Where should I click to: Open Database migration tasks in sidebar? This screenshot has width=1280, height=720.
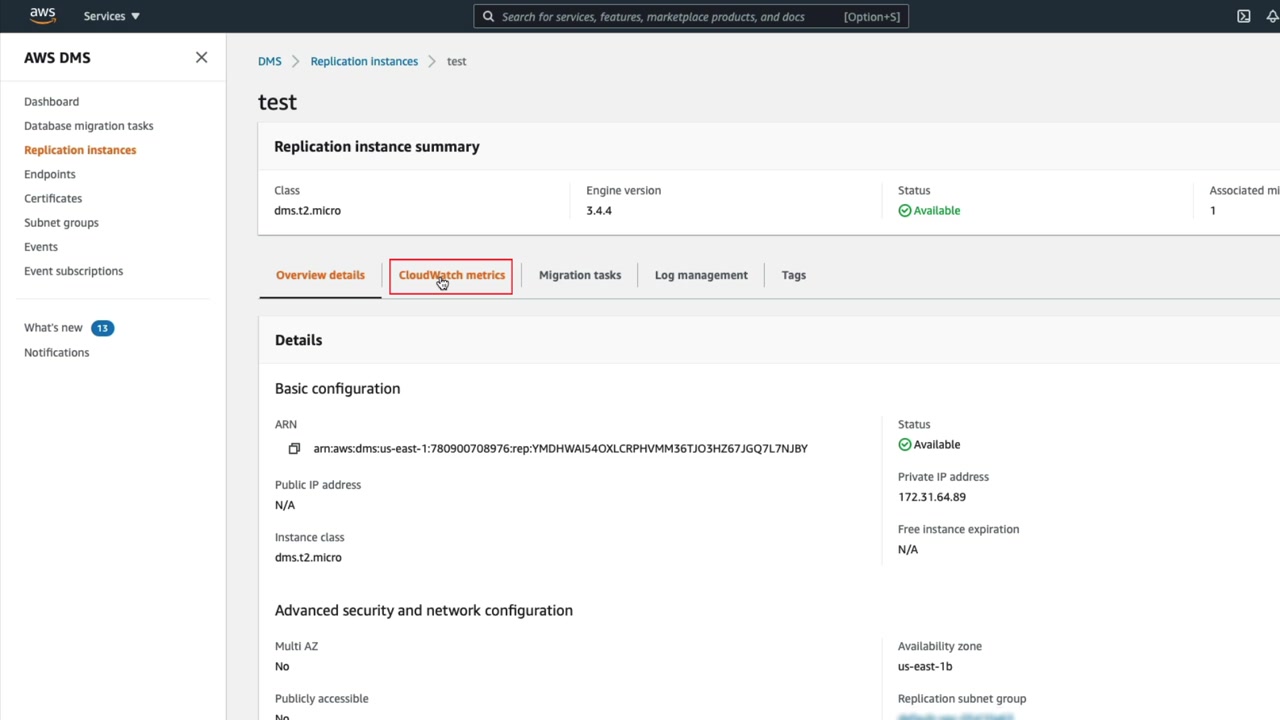click(88, 126)
